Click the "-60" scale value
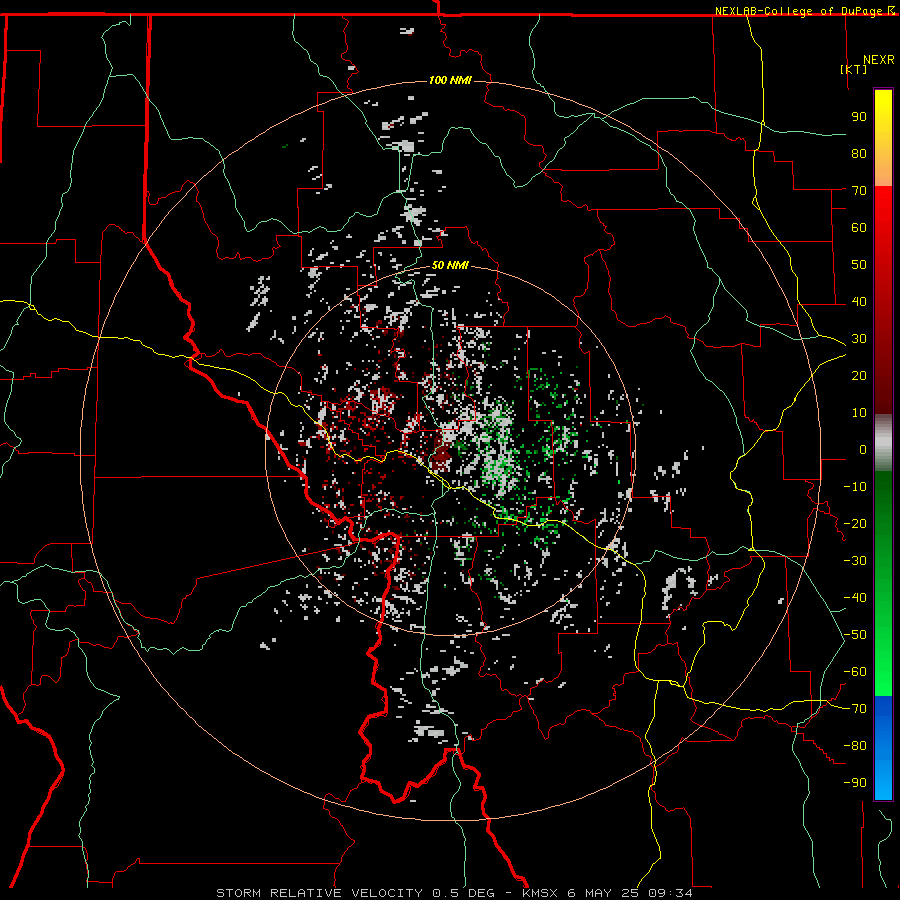This screenshot has width=900, height=900. [855, 672]
